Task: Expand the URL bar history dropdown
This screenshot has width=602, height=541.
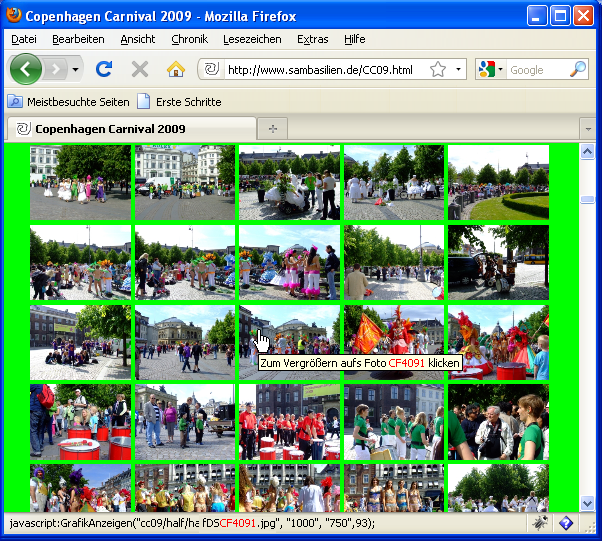Action: [x=458, y=70]
